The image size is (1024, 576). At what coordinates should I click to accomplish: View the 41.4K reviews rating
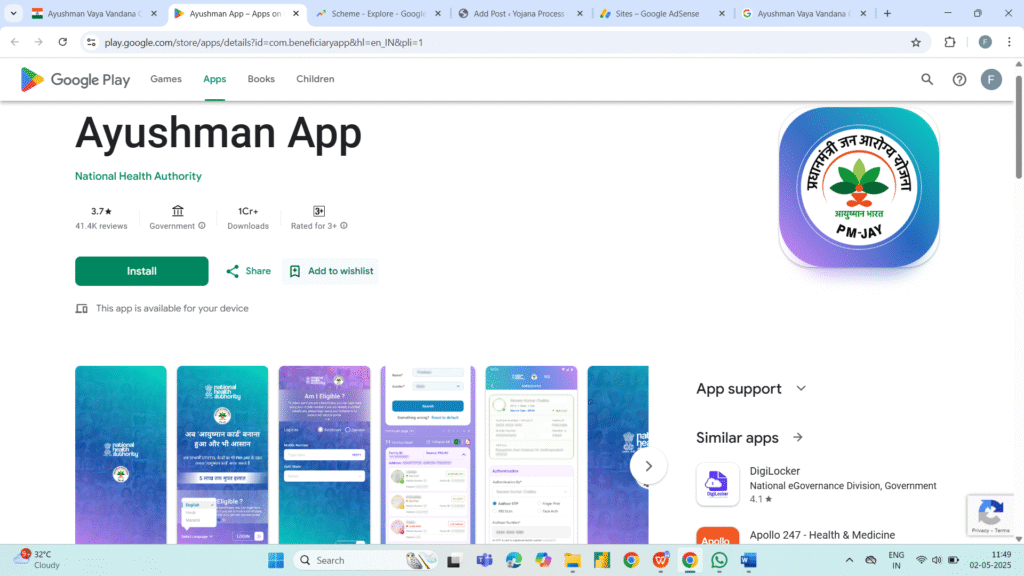click(101, 218)
